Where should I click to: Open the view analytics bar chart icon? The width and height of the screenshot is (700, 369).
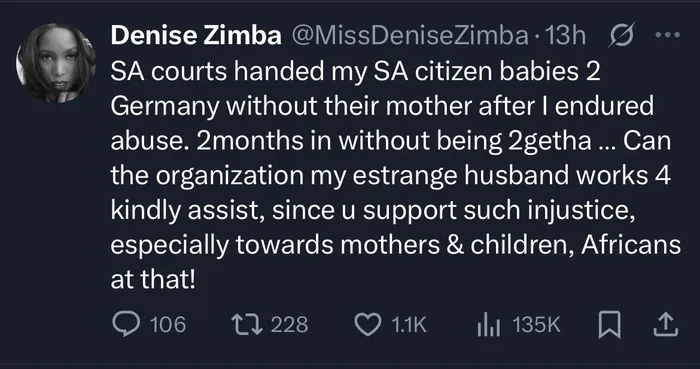[x=489, y=324]
